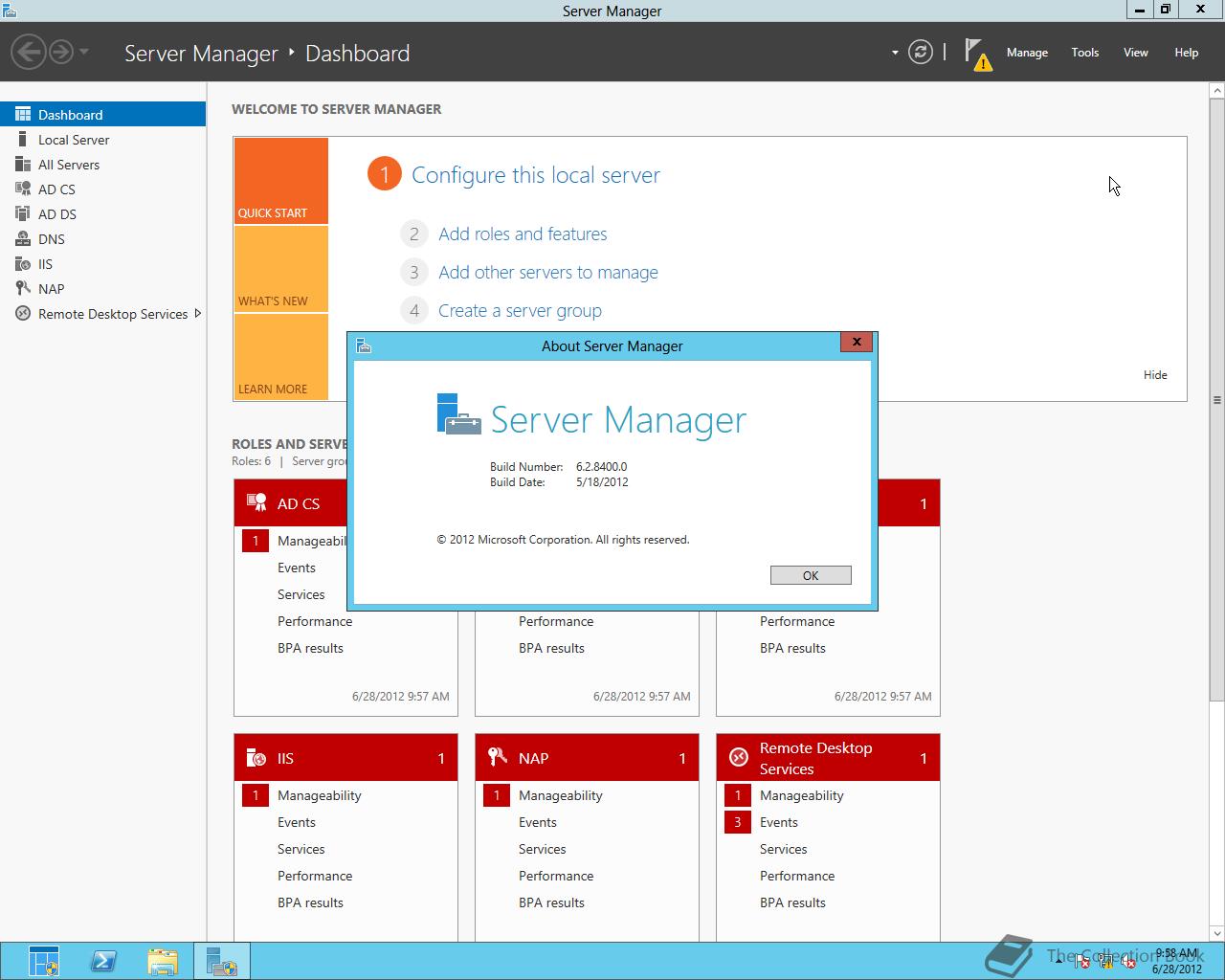This screenshot has height=980, width=1225.
Task: Click the AD CS sidebar icon
Action: click(x=23, y=189)
